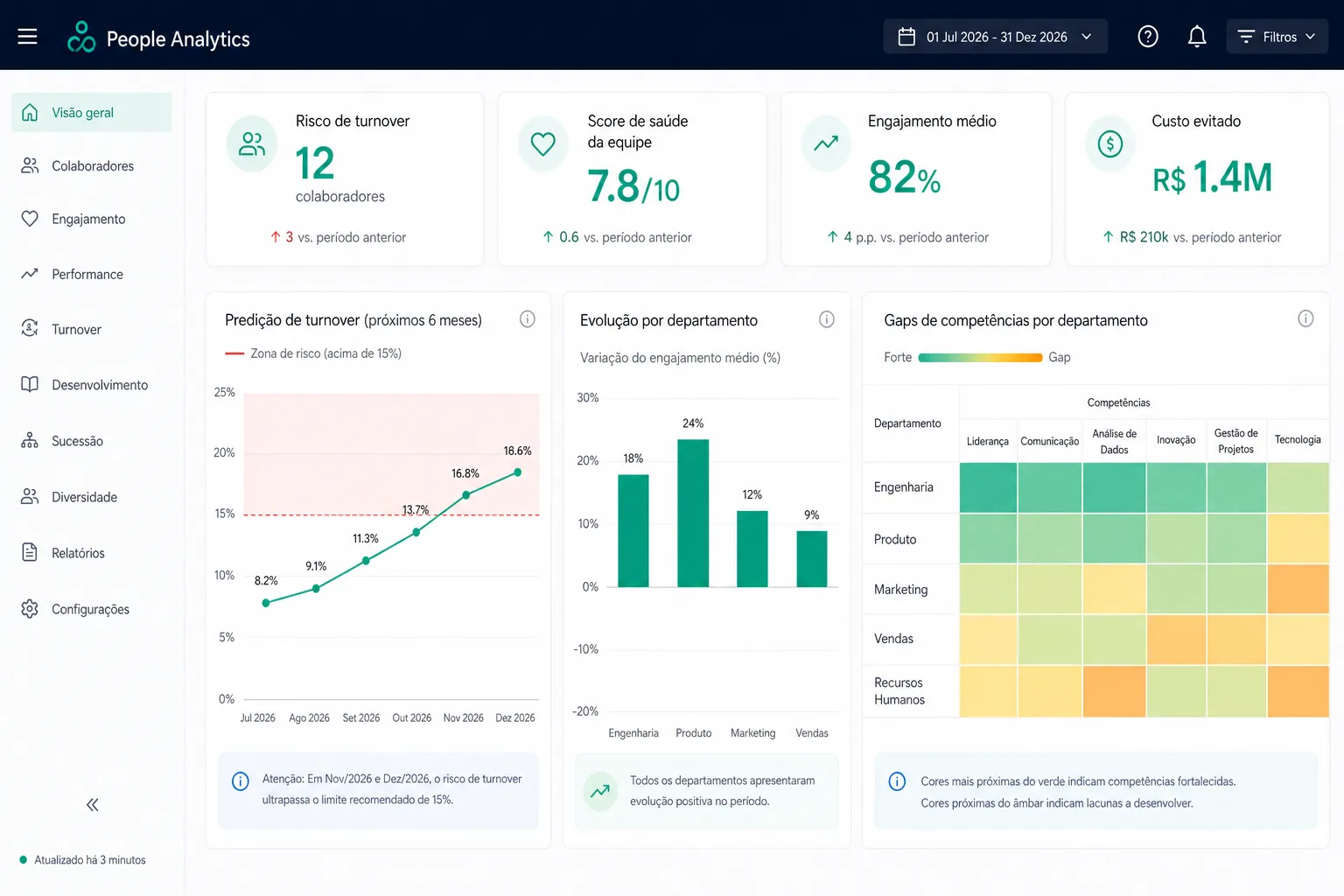Click the 7.8/10 health score value
Image resolution: width=1344 pixels, height=896 pixels.
click(633, 186)
